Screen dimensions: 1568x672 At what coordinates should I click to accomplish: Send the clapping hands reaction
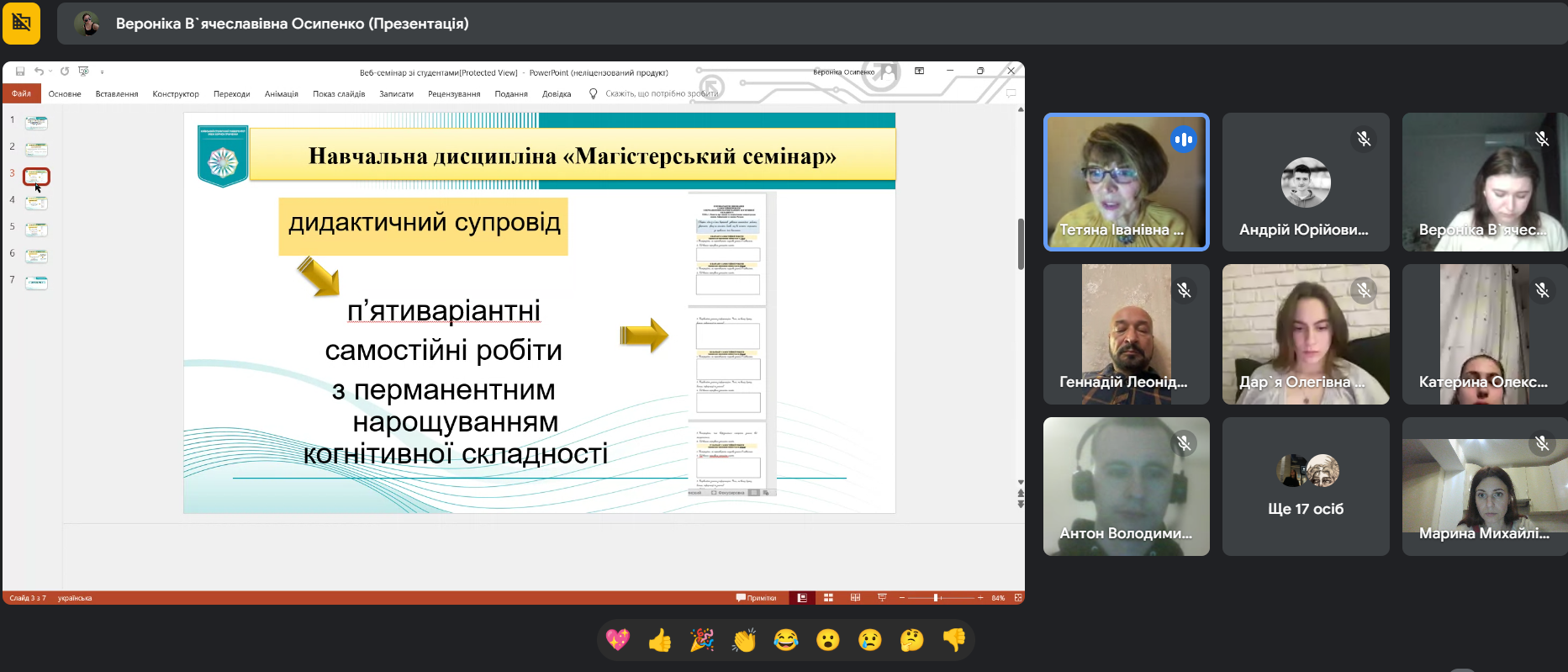tap(744, 641)
